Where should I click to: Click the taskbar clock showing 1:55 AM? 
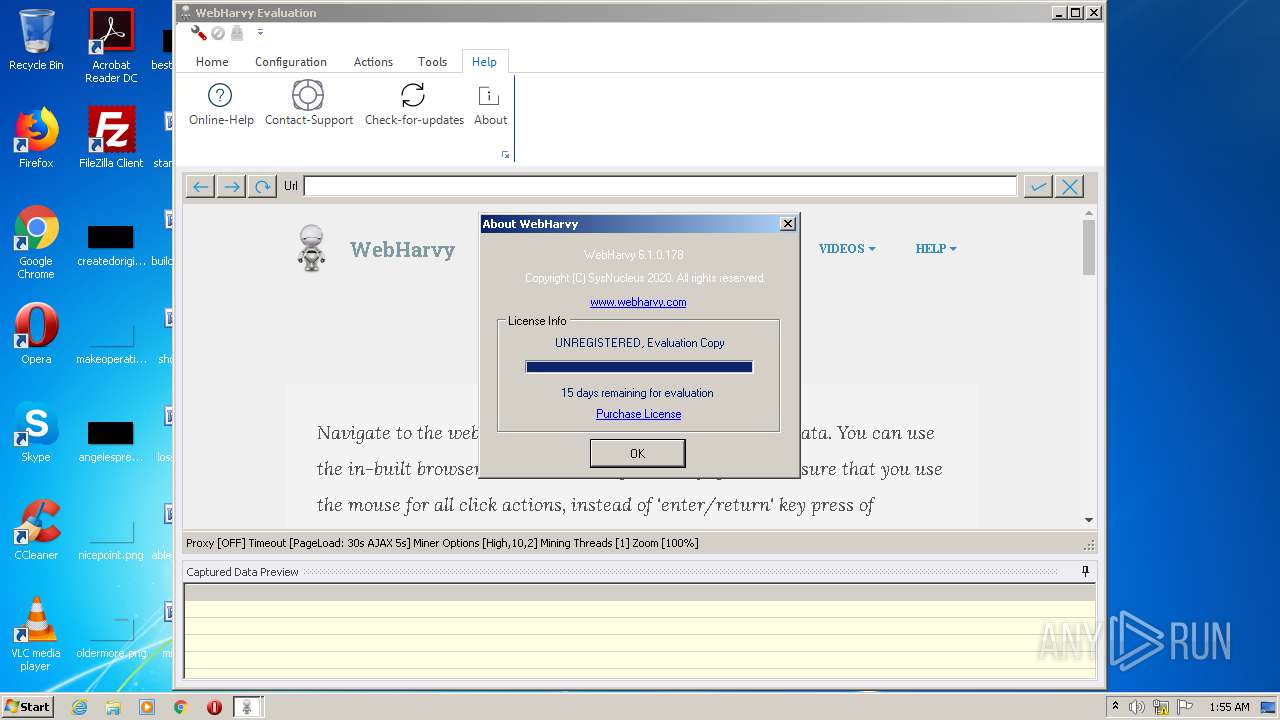click(1229, 707)
